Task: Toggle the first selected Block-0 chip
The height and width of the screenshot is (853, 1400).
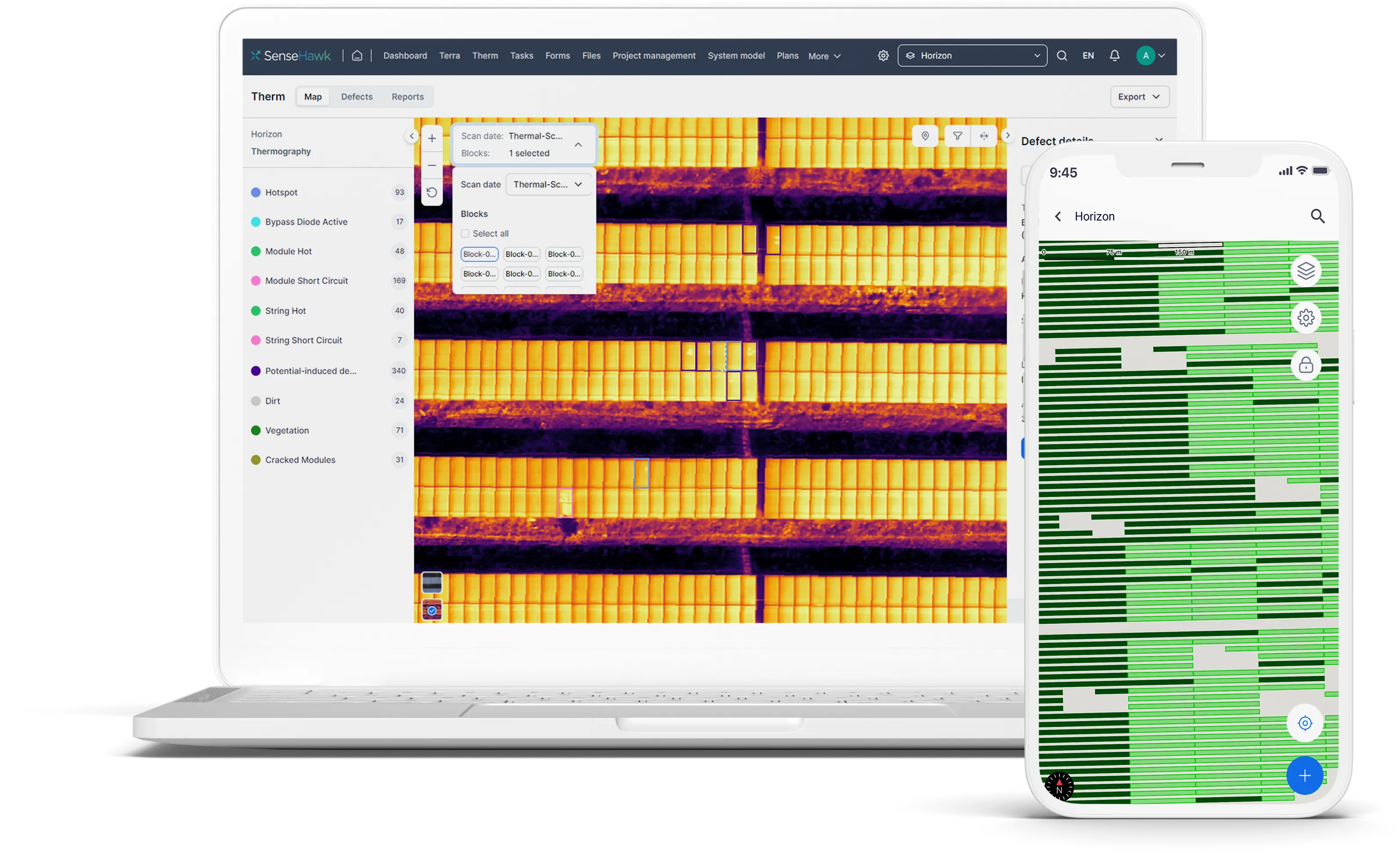Action: [x=479, y=254]
